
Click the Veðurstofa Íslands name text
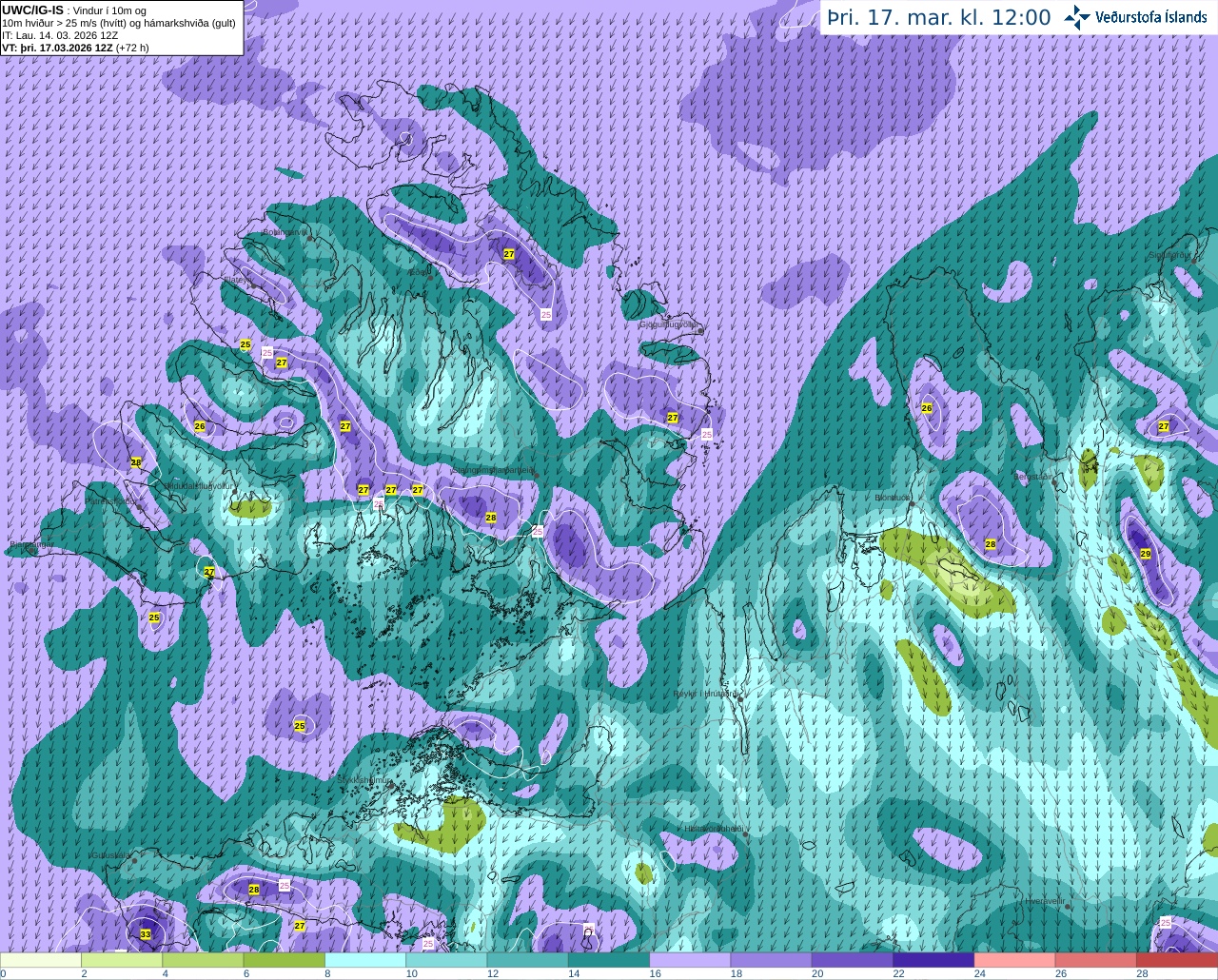tap(1151, 17)
